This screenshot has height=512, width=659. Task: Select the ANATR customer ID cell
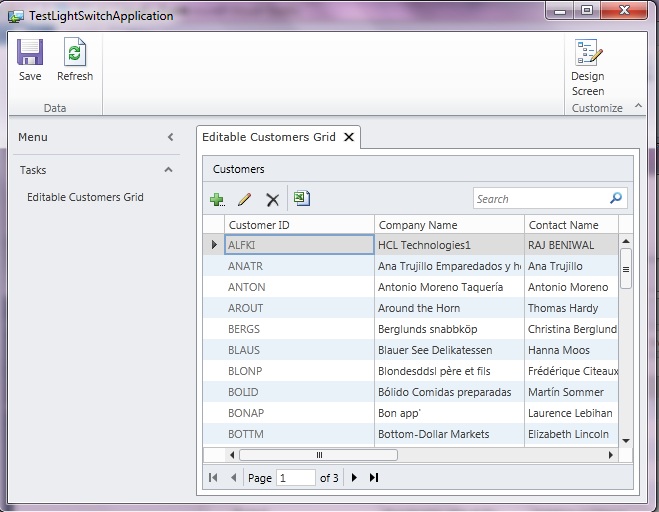(299, 266)
